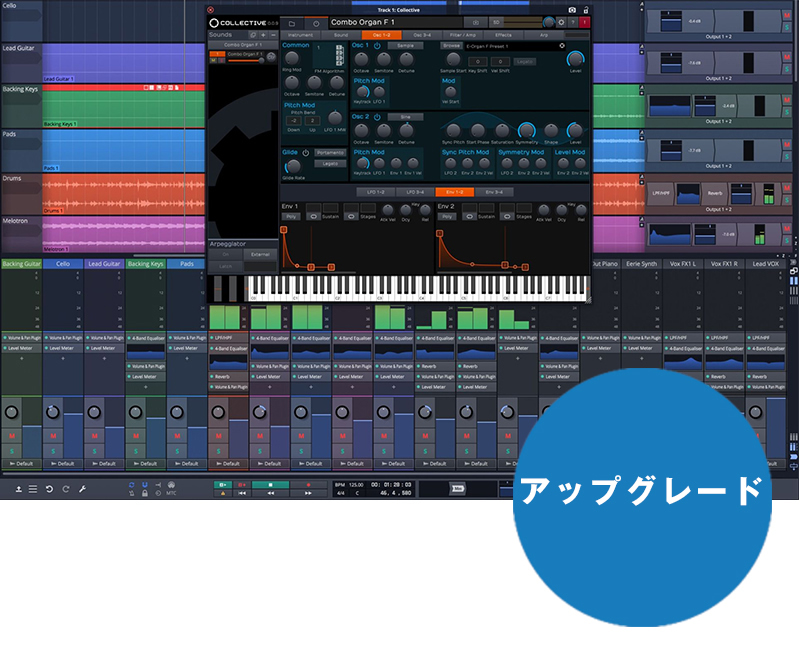
Task: Mute the Backing Keys mixer channel
Action: [x=136, y=436]
